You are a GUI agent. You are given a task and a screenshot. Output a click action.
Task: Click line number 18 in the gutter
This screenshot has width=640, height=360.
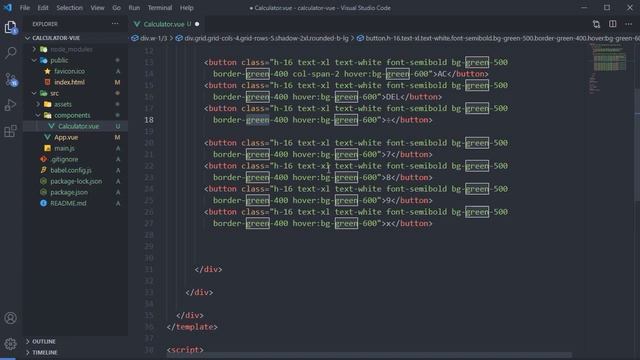pos(149,120)
